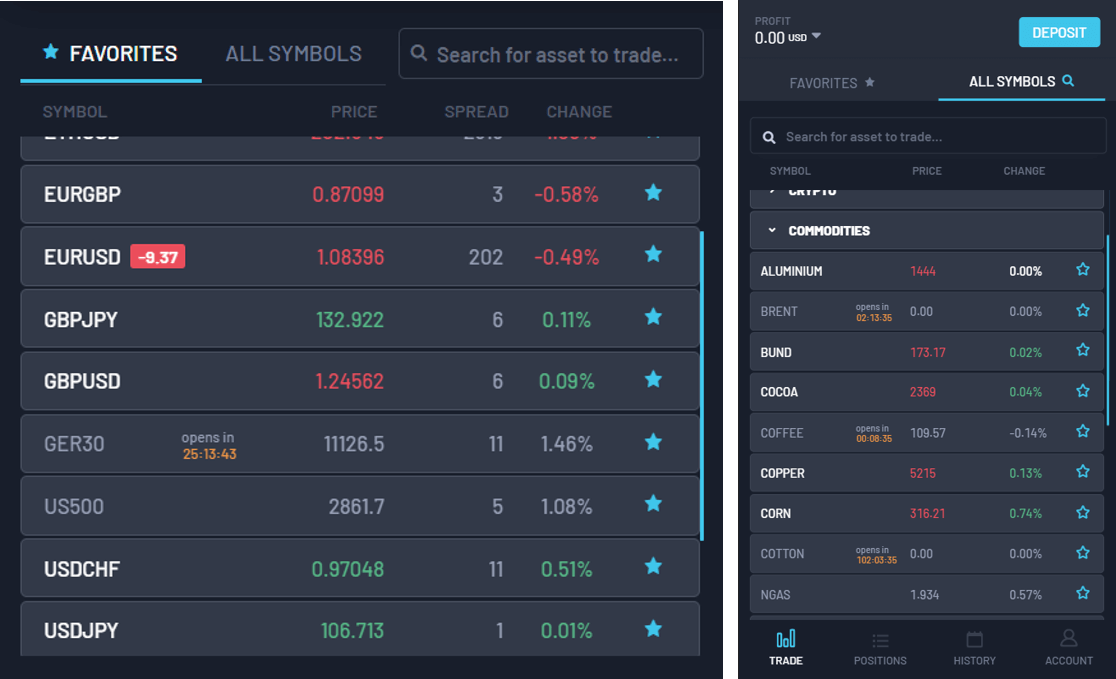Open the Trade section in bottom navigation
This screenshot has height=679, width=1116.
coord(786,646)
